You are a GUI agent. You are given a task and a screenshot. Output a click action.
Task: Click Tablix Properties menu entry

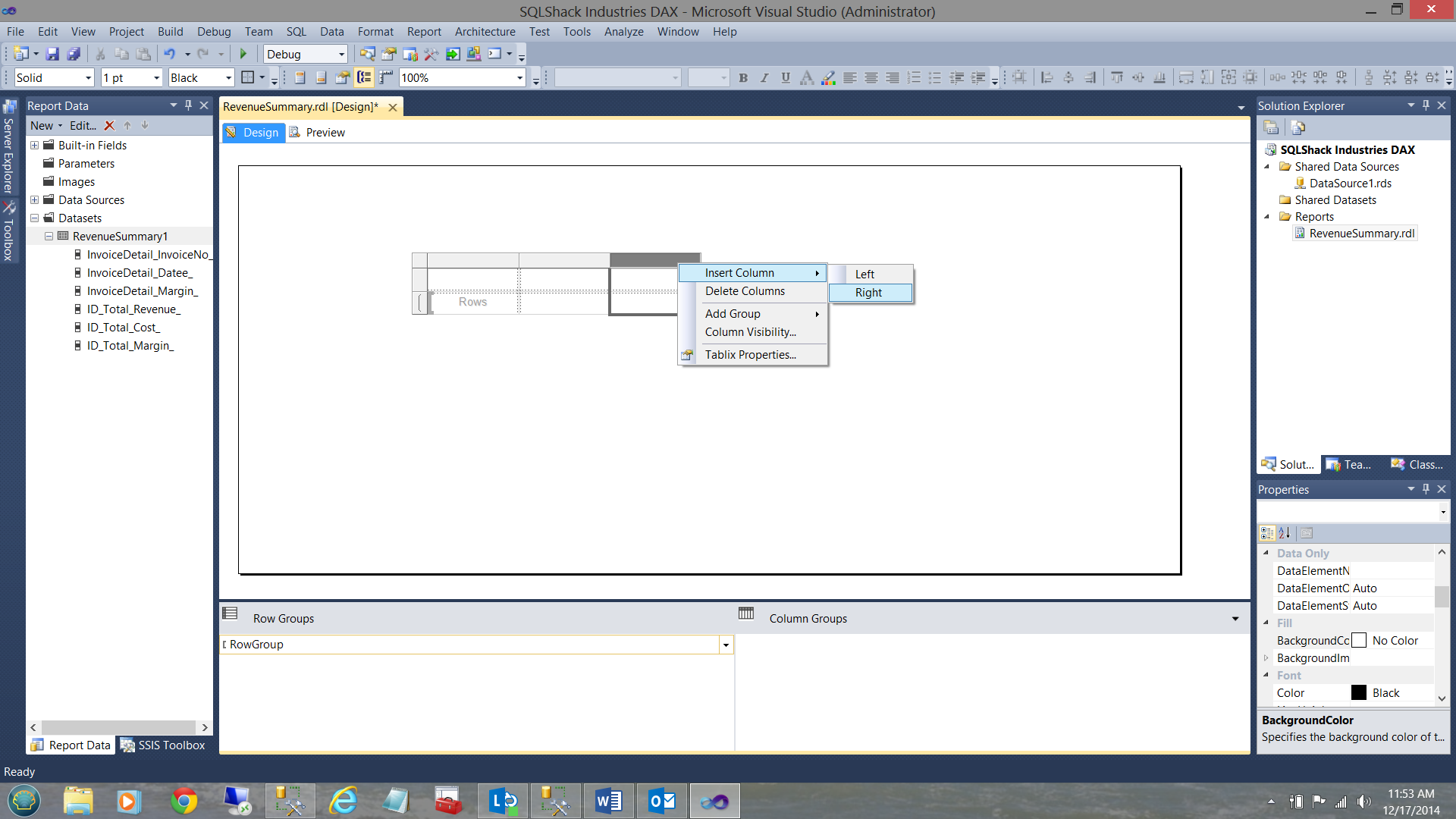(750, 355)
